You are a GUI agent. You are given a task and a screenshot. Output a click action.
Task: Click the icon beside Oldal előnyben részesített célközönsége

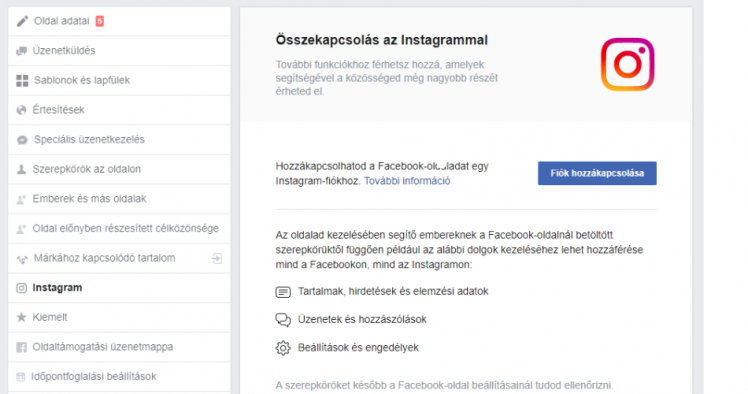[x=21, y=229]
